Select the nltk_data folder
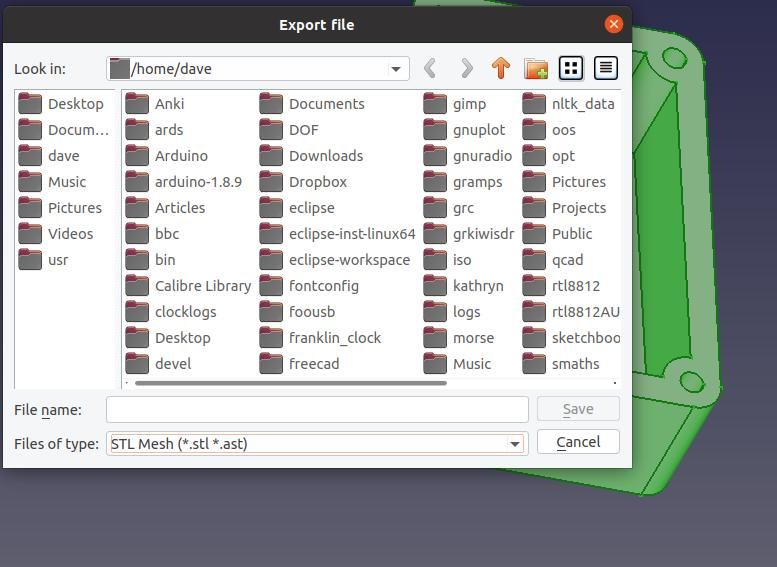Screen dimensions: 777x567 coord(568,104)
